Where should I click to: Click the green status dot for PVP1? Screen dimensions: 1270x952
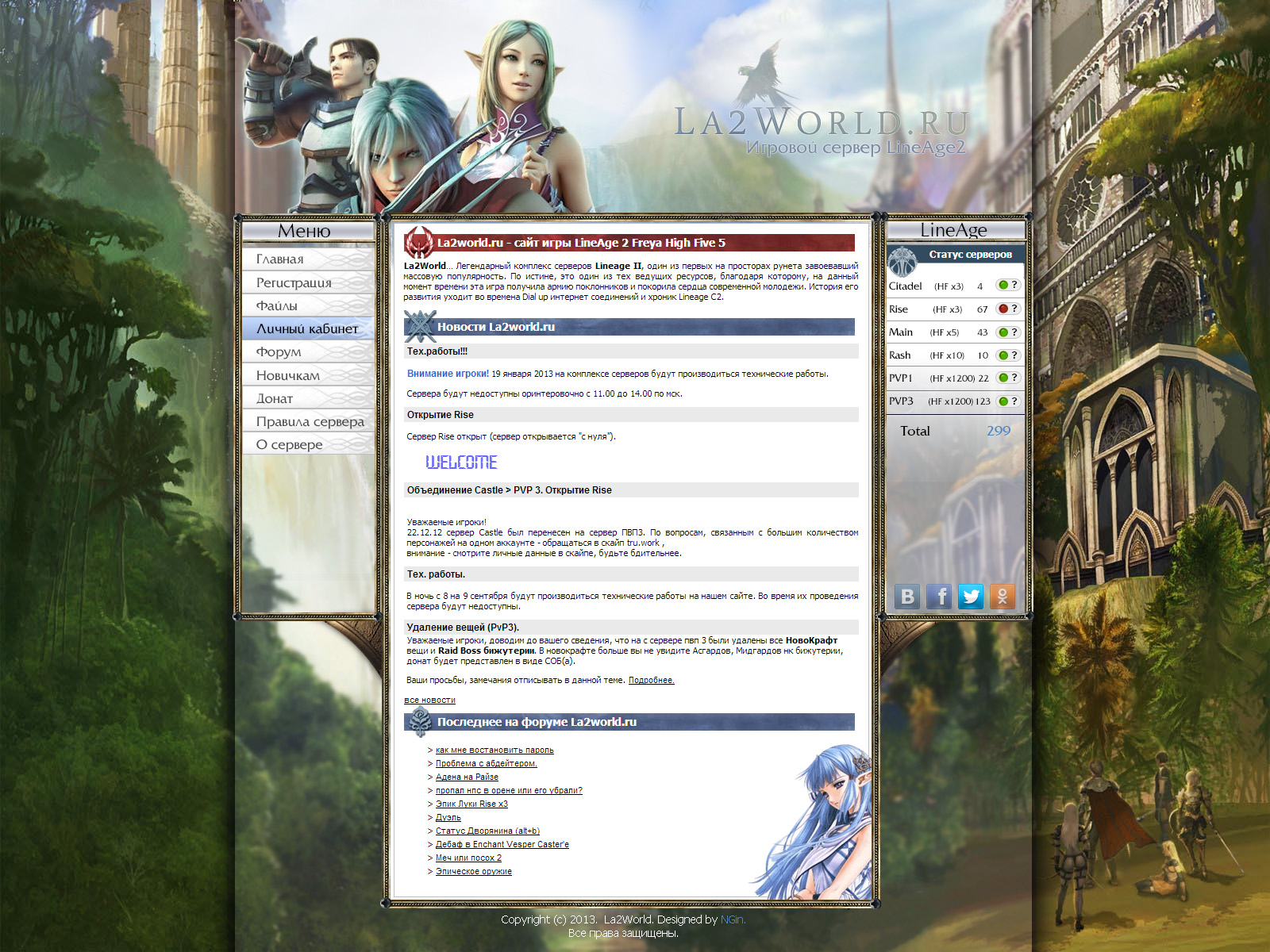1003,378
